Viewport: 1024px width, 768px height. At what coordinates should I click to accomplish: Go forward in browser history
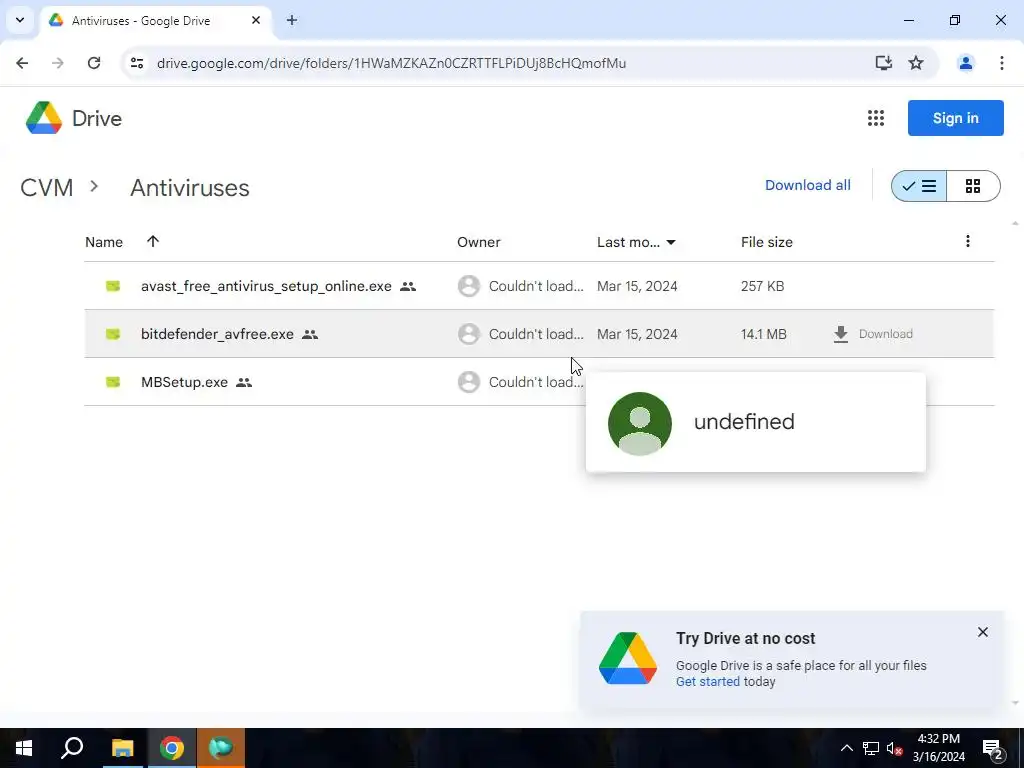click(x=57, y=63)
